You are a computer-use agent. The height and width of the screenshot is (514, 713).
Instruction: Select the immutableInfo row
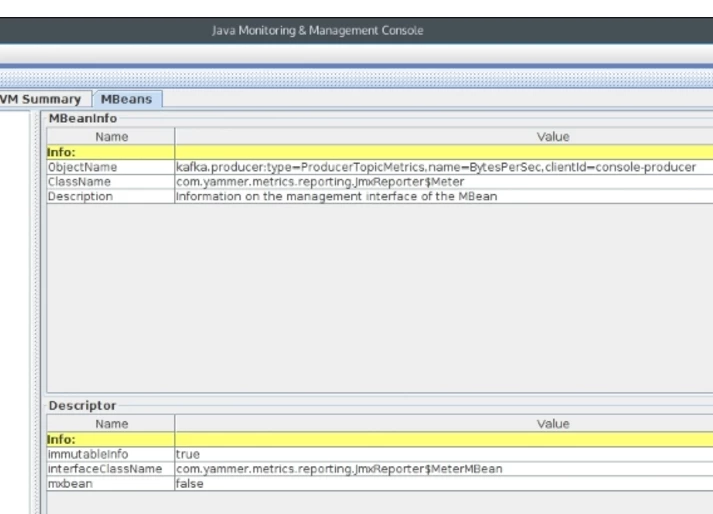380,454
